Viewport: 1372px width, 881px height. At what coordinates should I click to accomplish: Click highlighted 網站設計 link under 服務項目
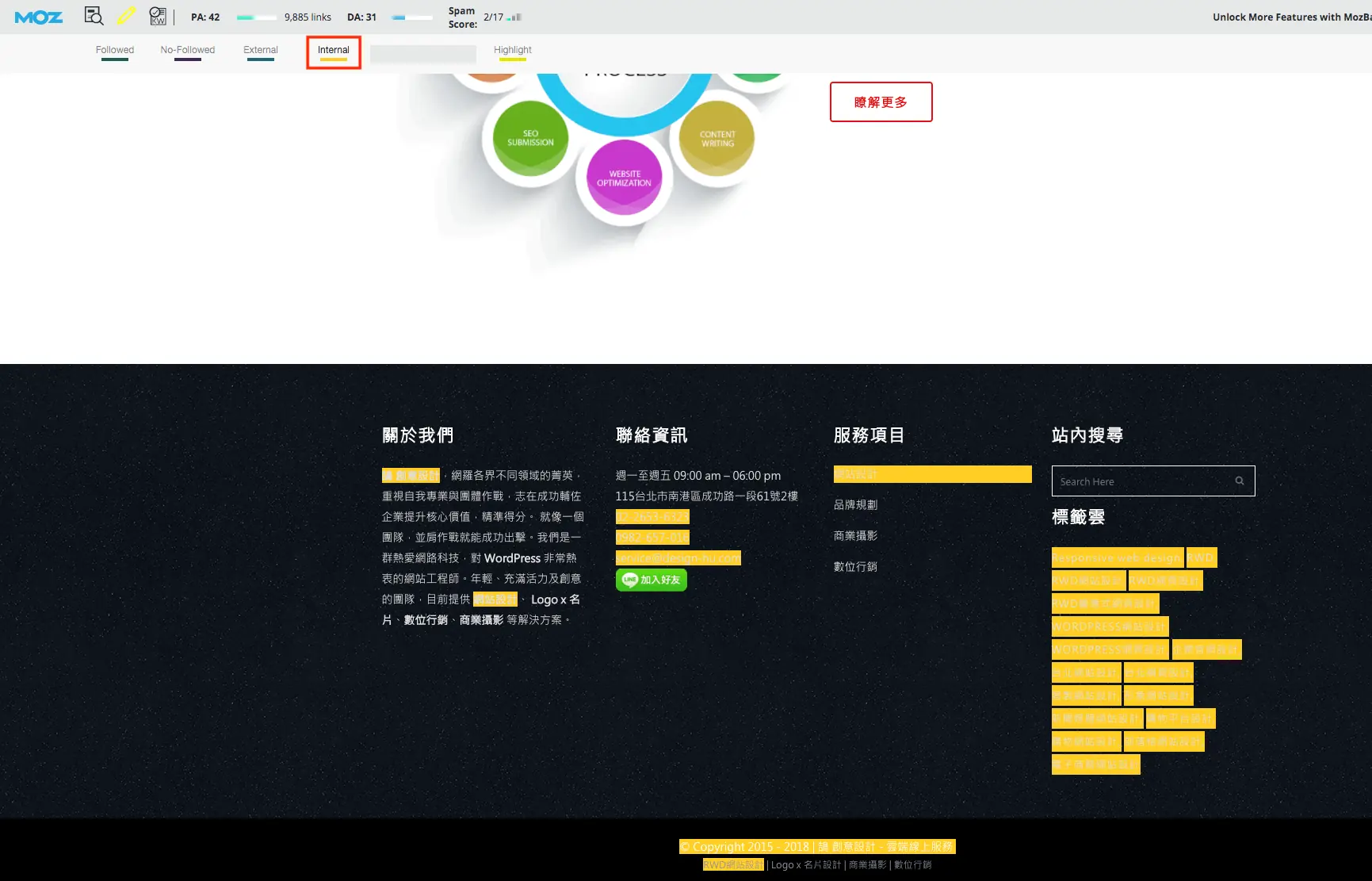(x=933, y=474)
